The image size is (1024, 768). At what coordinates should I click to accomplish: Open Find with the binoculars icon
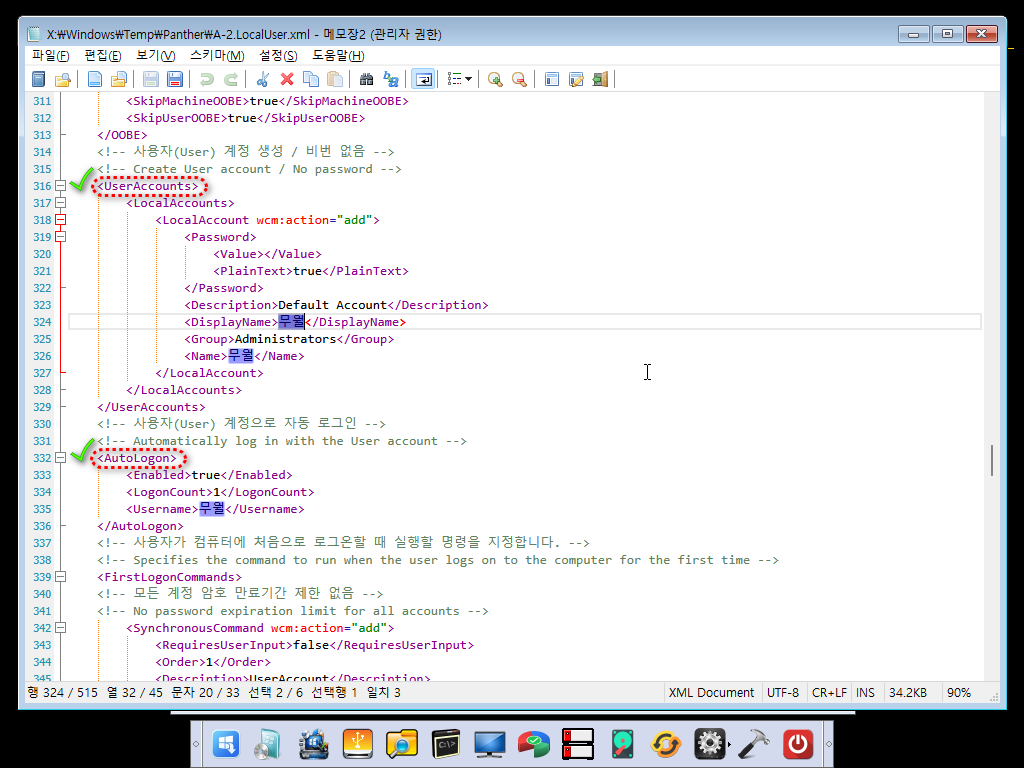point(366,80)
